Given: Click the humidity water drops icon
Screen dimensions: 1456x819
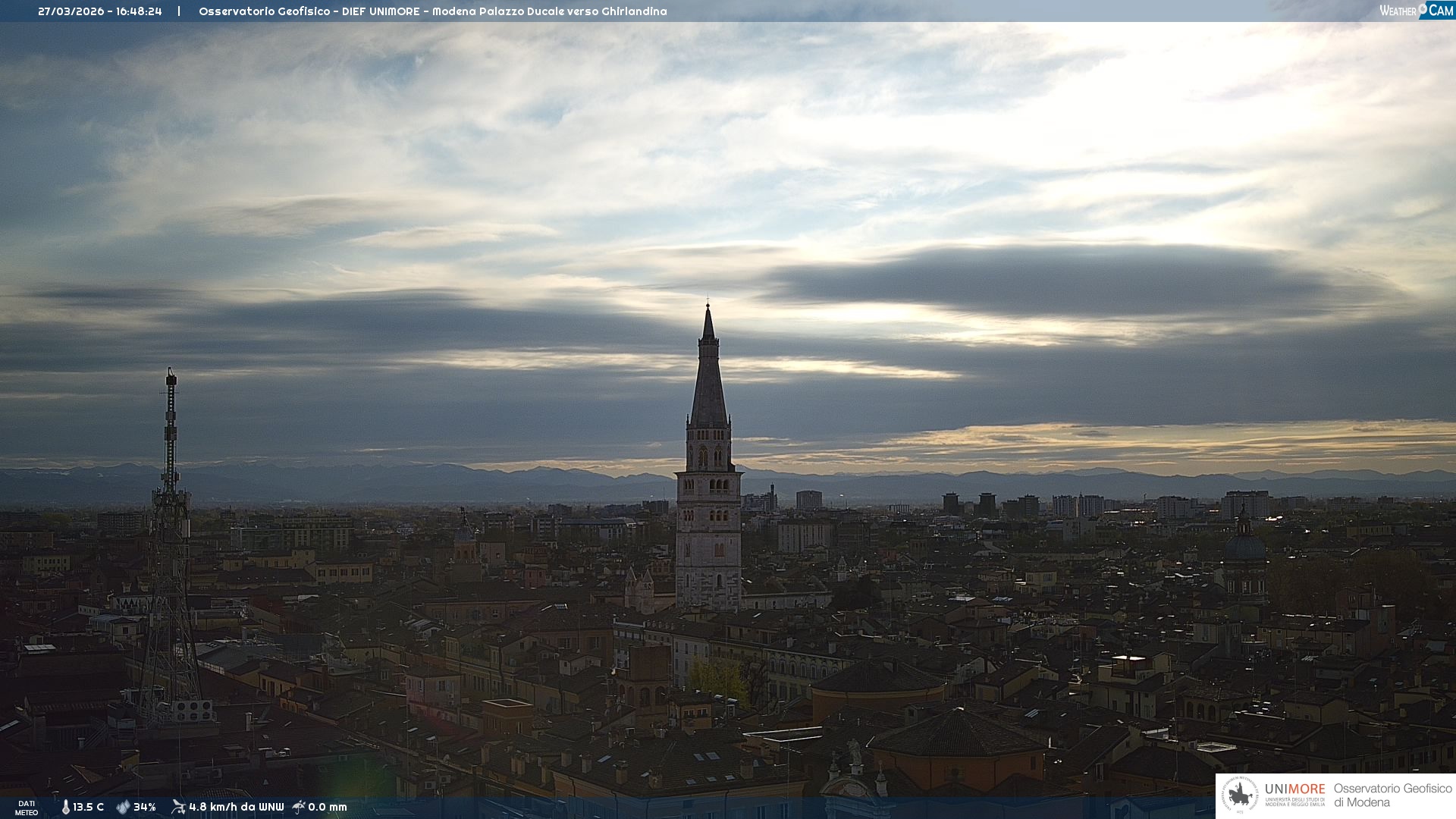Looking at the screenshot, I should pyautogui.click(x=123, y=807).
